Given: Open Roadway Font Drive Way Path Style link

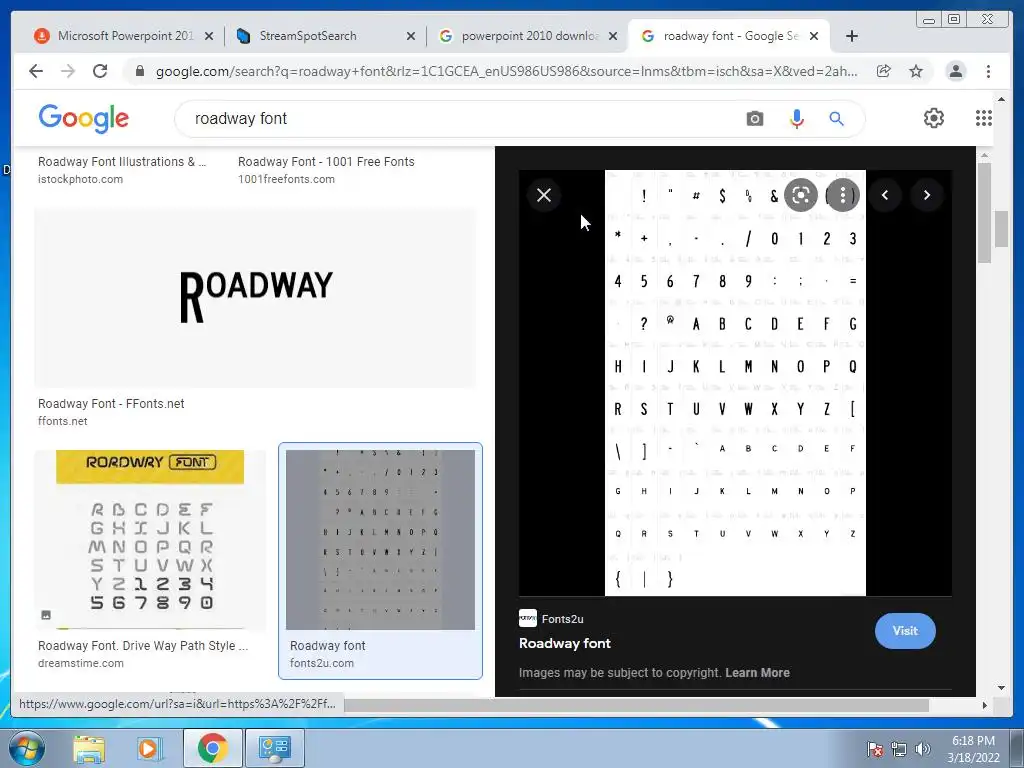Looking at the screenshot, I should [x=143, y=645].
